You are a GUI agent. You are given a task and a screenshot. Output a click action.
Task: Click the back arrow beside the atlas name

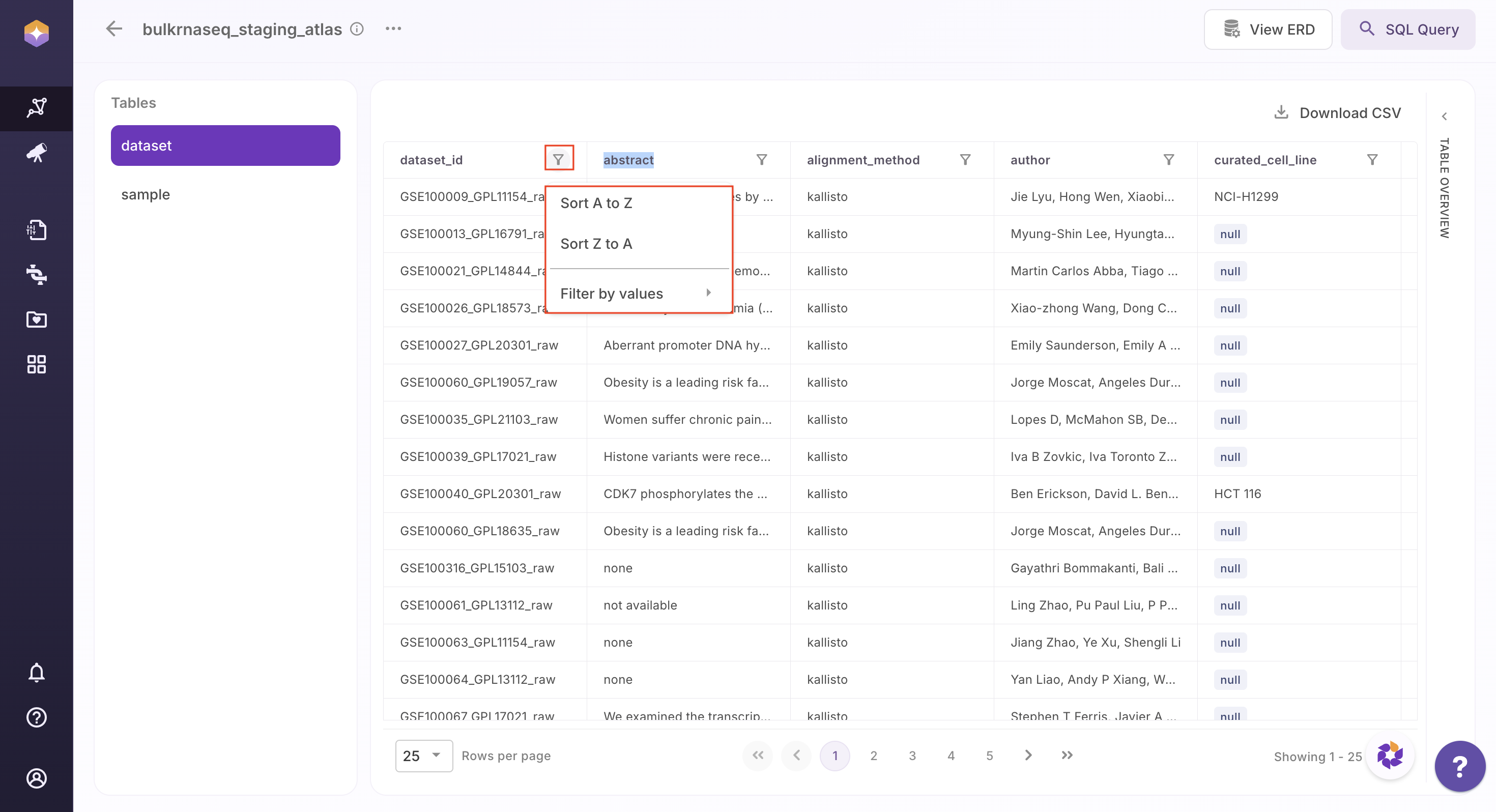click(114, 28)
